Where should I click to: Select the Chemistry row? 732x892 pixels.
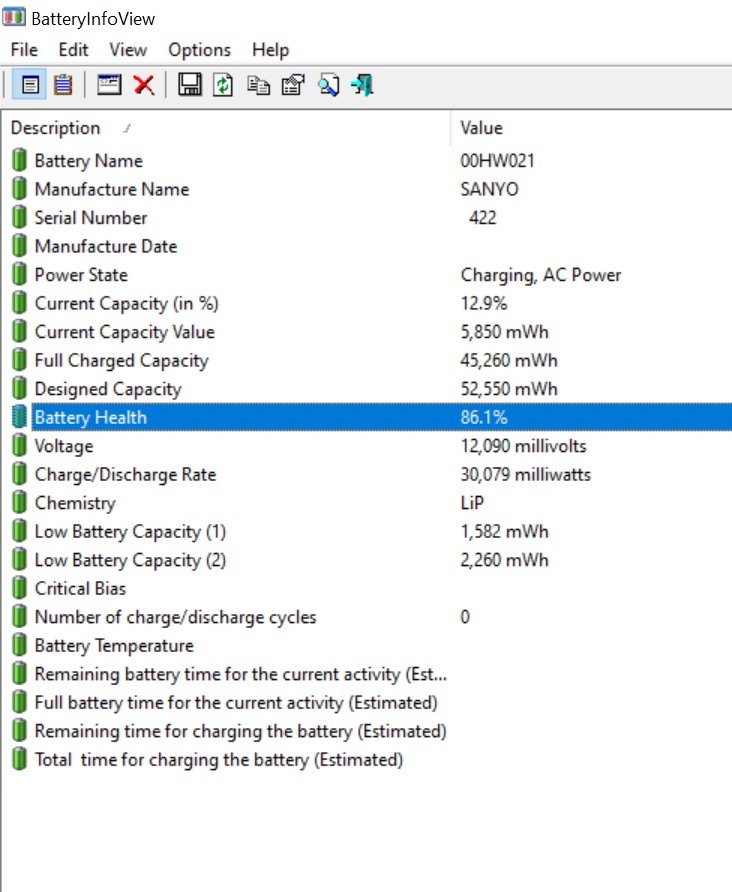[x=367, y=502]
